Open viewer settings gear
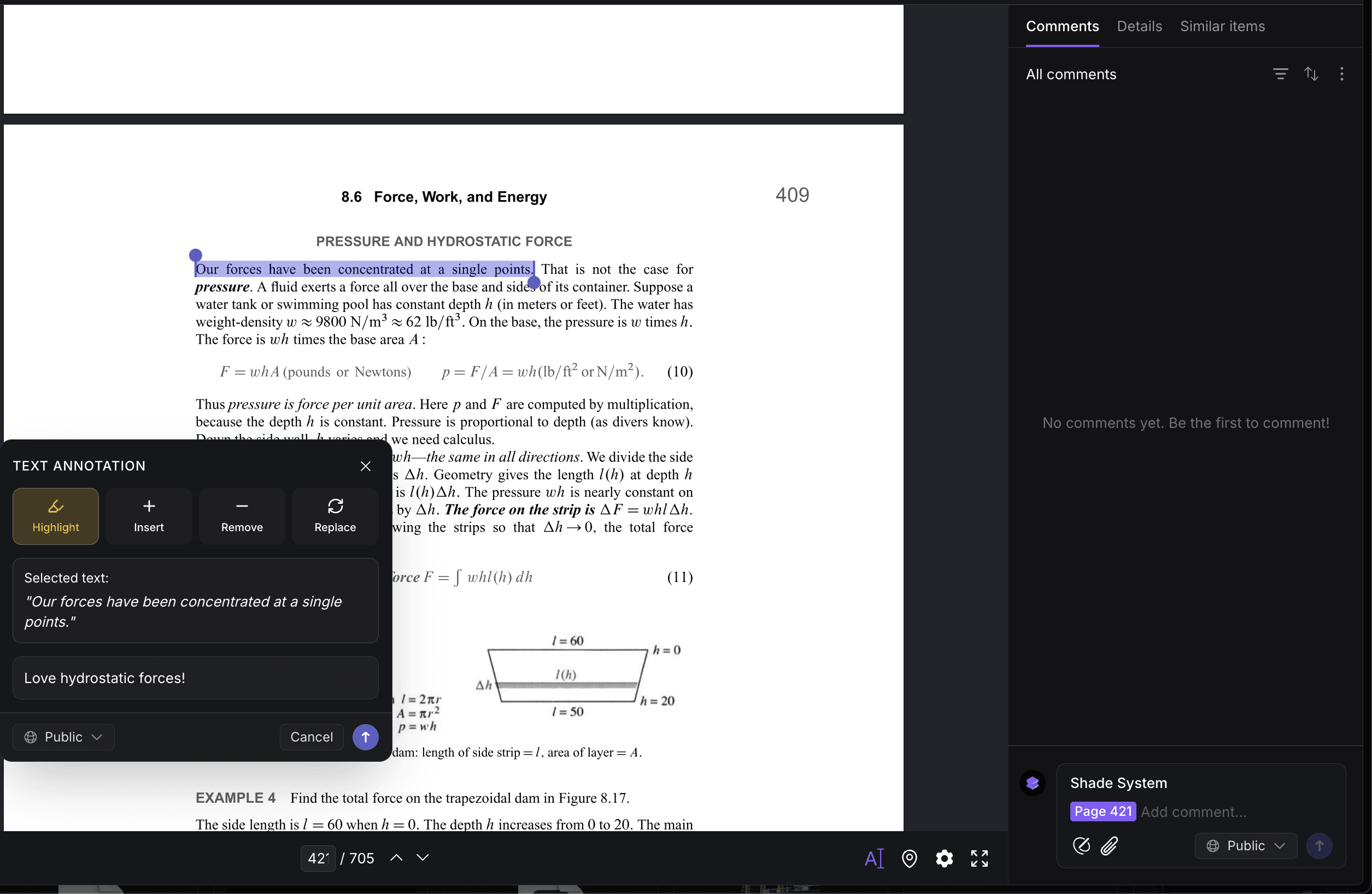This screenshot has height=894, width=1372. [944, 858]
